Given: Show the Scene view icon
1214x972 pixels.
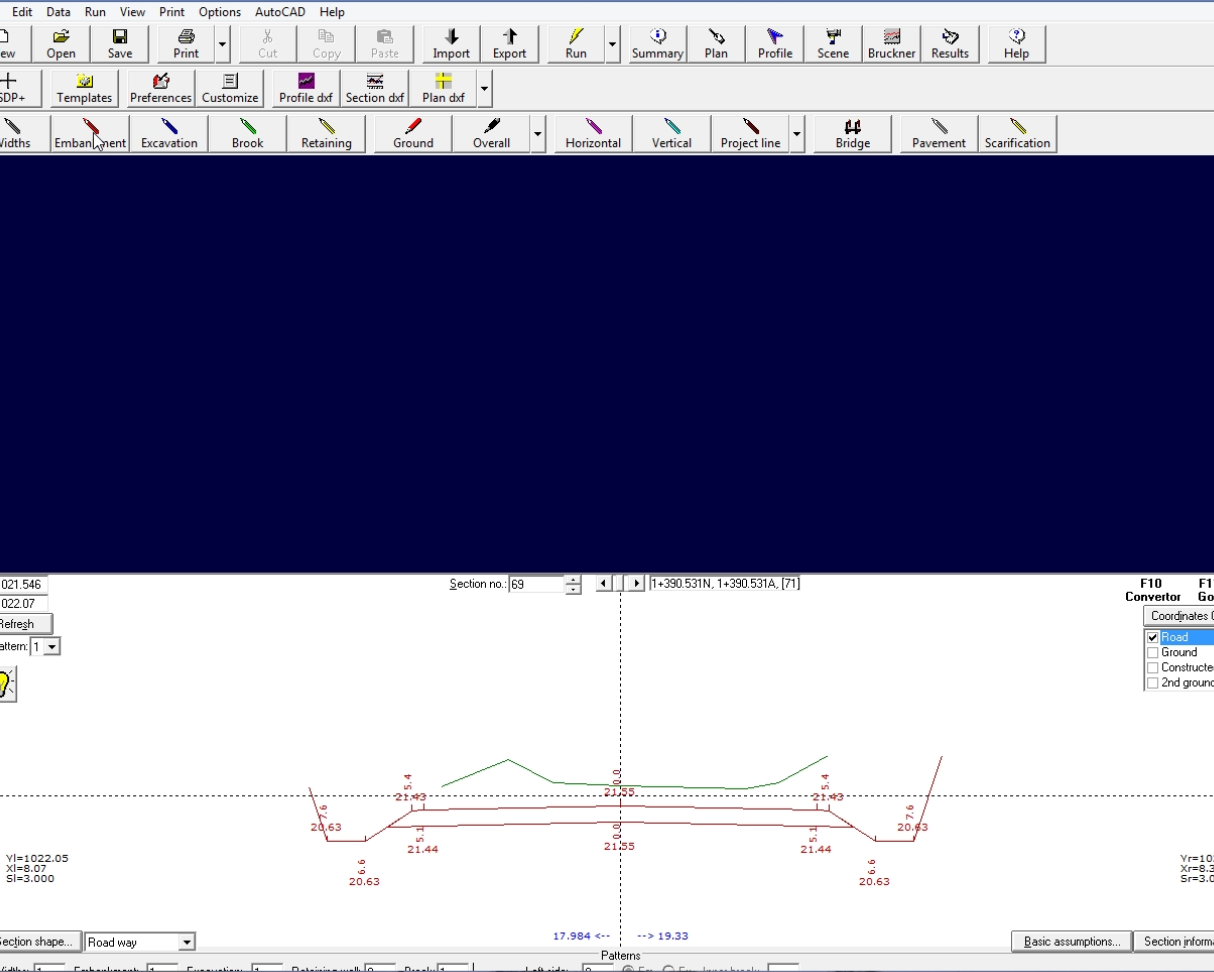Looking at the screenshot, I should coord(833,44).
